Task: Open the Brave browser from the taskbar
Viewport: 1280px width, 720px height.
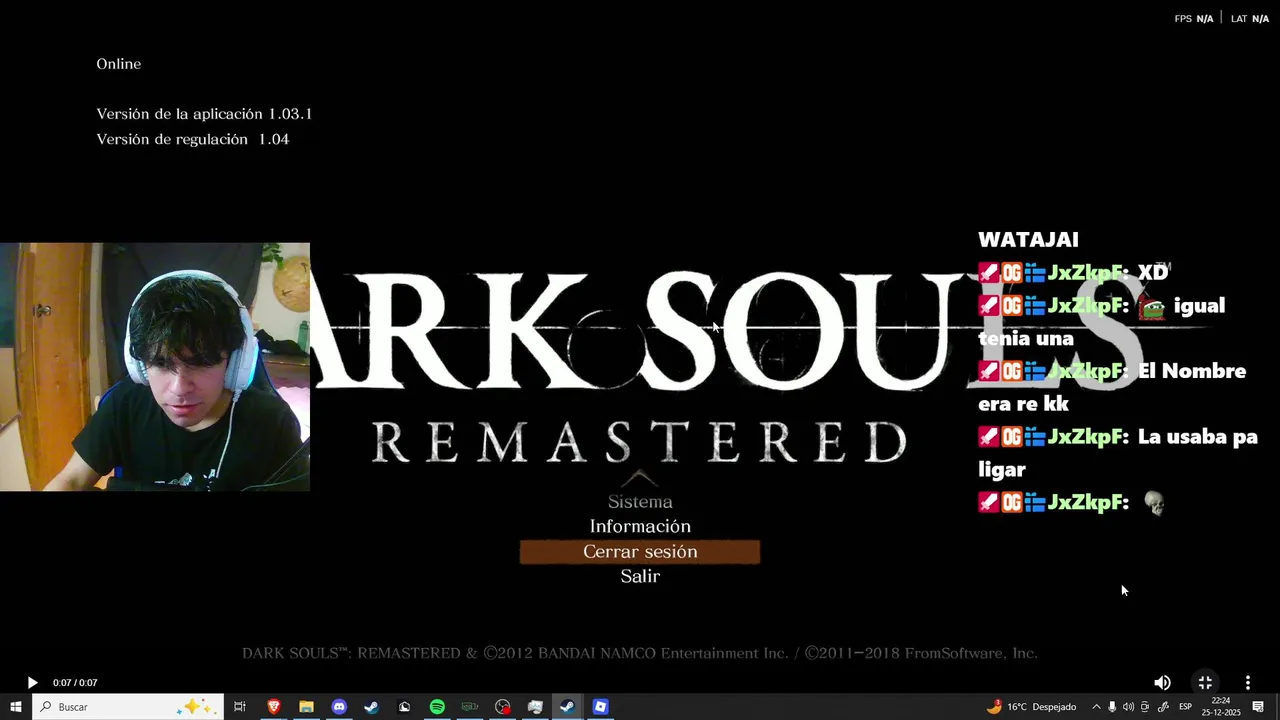Action: click(274, 707)
